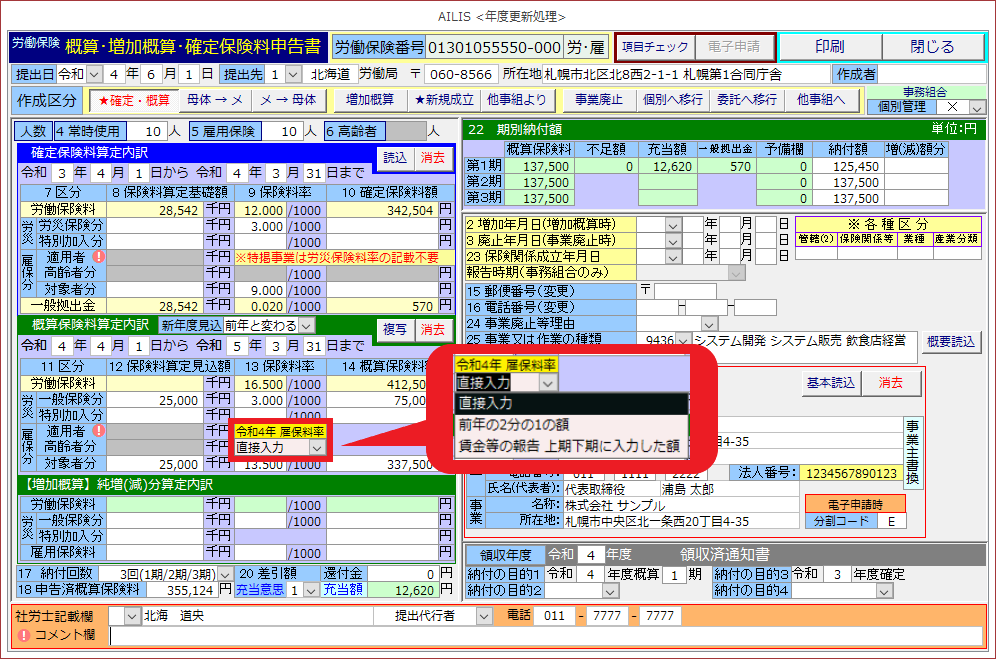Expand the 新年度見込 前年と変わる dropdown
Viewport: 996px width, 659px height.
[306, 325]
